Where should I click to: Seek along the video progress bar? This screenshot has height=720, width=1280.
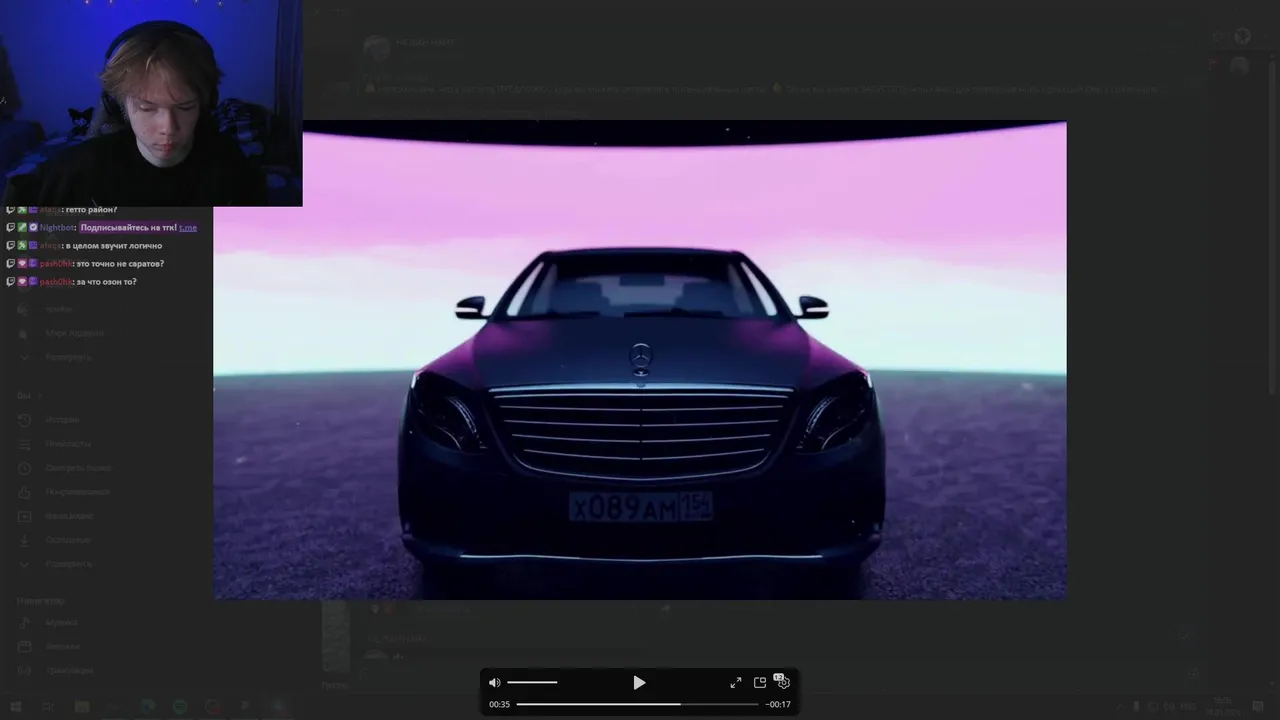[637, 704]
